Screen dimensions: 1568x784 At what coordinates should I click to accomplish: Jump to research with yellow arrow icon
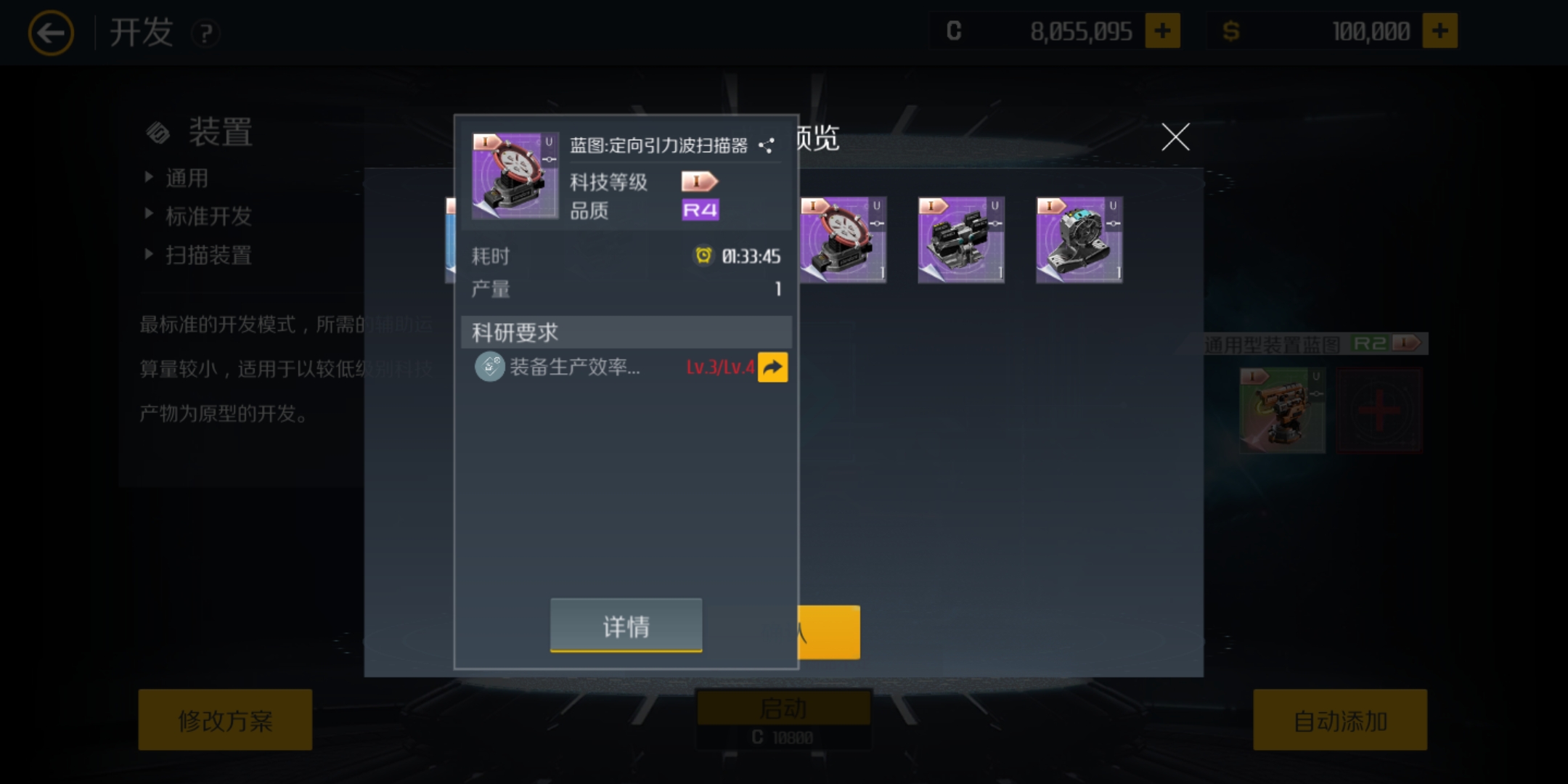click(772, 367)
